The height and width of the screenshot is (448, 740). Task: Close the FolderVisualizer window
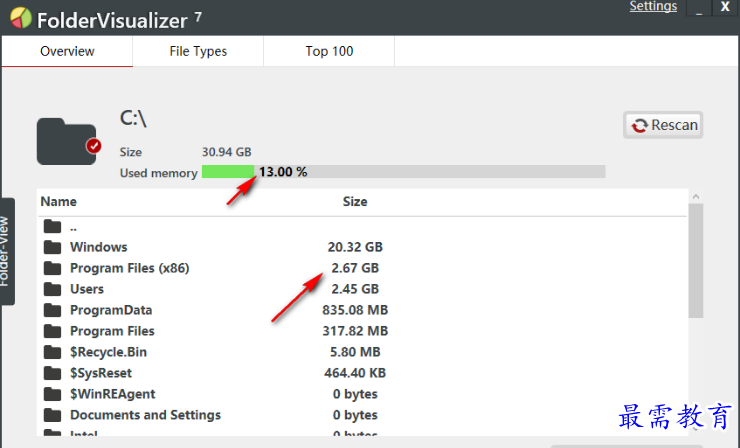point(725,7)
